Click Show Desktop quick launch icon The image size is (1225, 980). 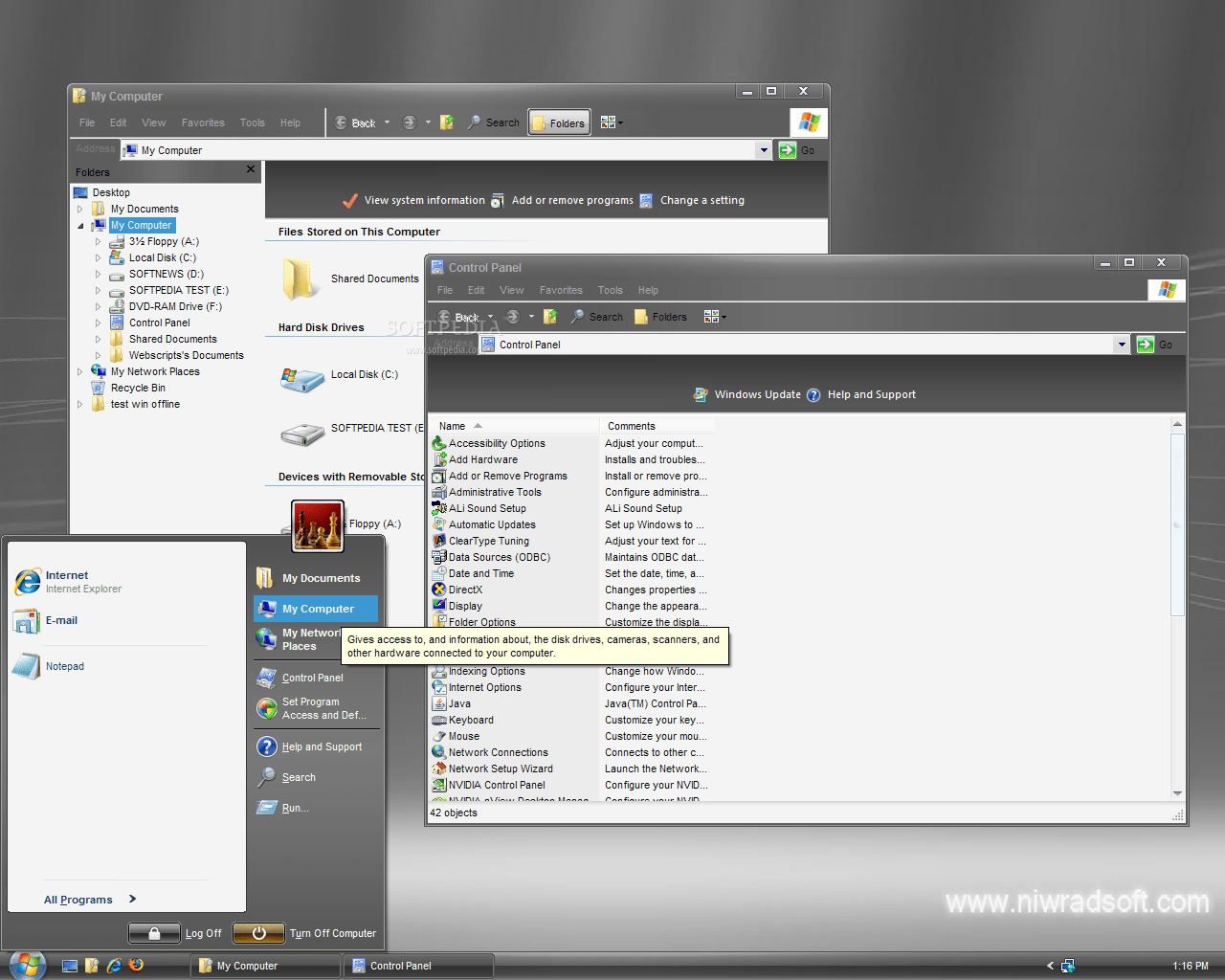(x=70, y=966)
